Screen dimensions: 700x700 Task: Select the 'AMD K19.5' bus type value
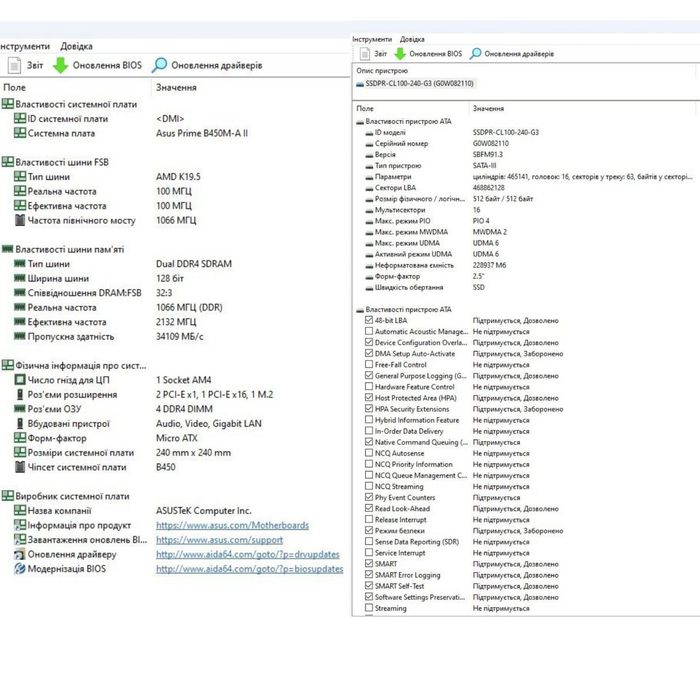[178, 177]
